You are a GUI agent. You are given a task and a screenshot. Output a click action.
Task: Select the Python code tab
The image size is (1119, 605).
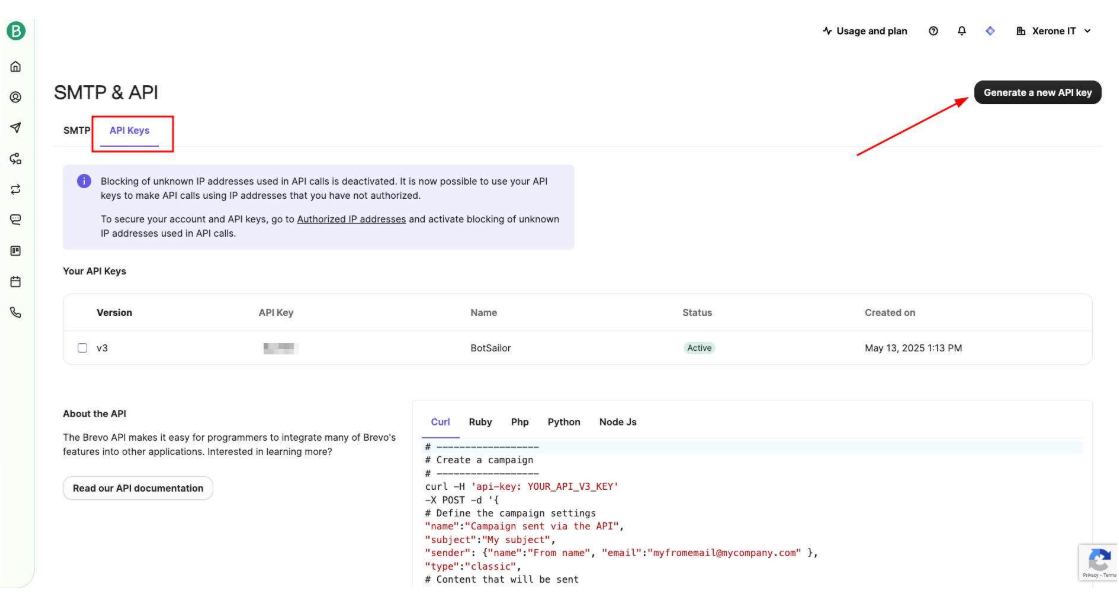point(564,422)
